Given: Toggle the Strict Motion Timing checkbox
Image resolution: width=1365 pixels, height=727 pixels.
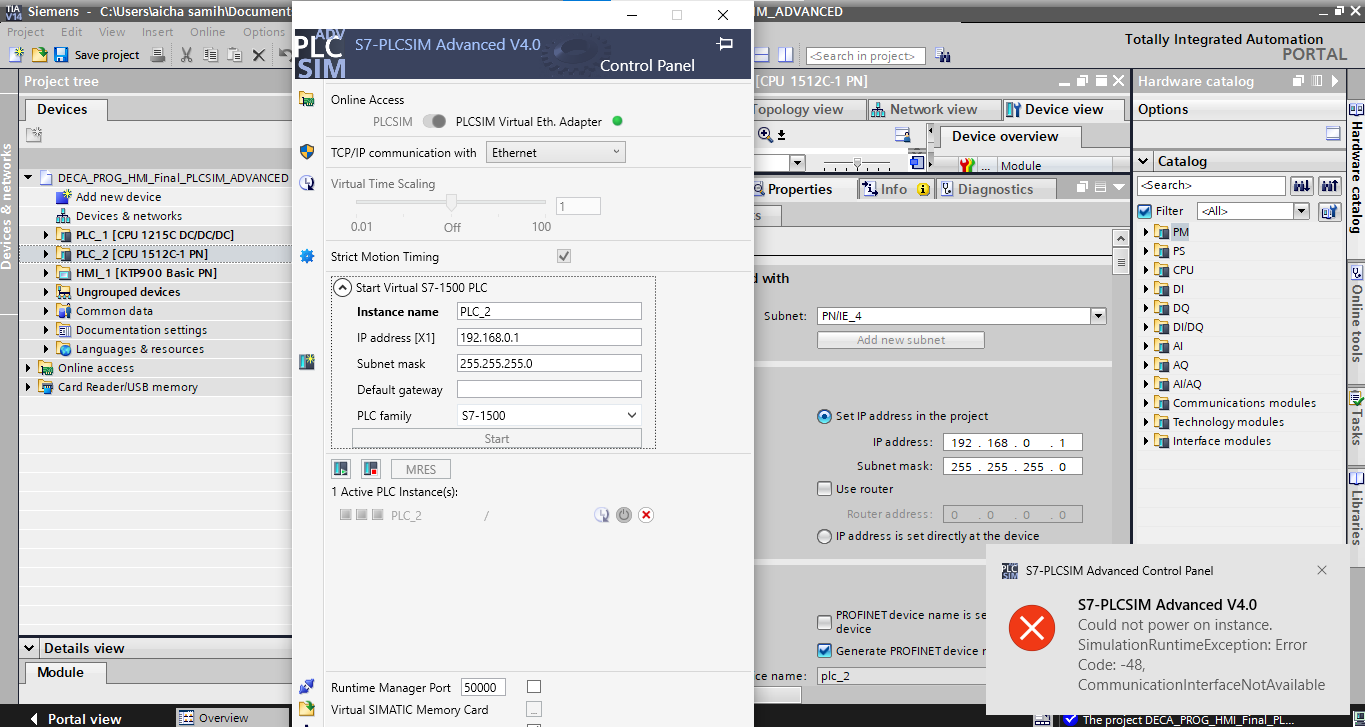Looking at the screenshot, I should (564, 257).
